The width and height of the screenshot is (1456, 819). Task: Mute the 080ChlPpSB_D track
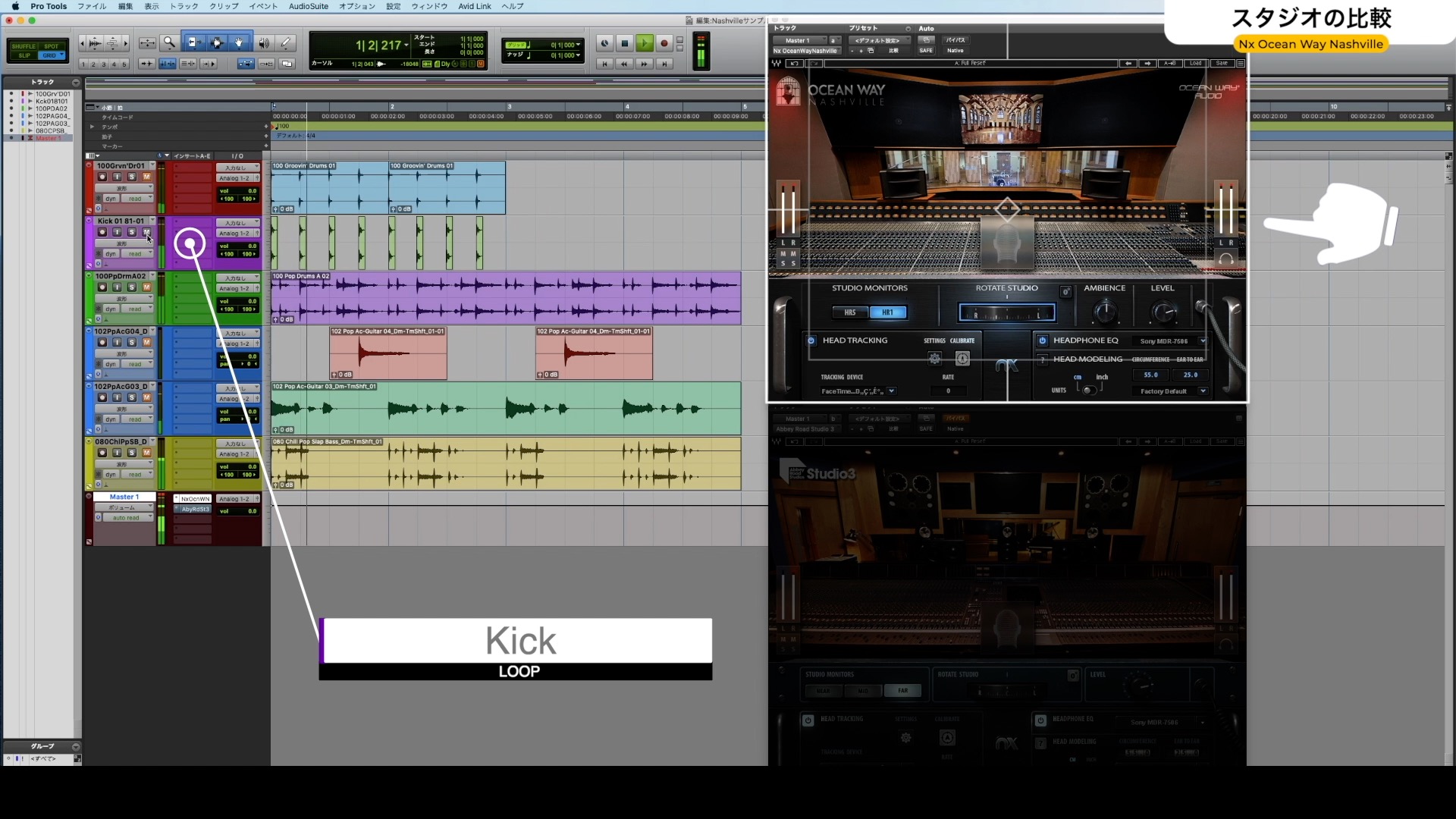[x=146, y=453]
